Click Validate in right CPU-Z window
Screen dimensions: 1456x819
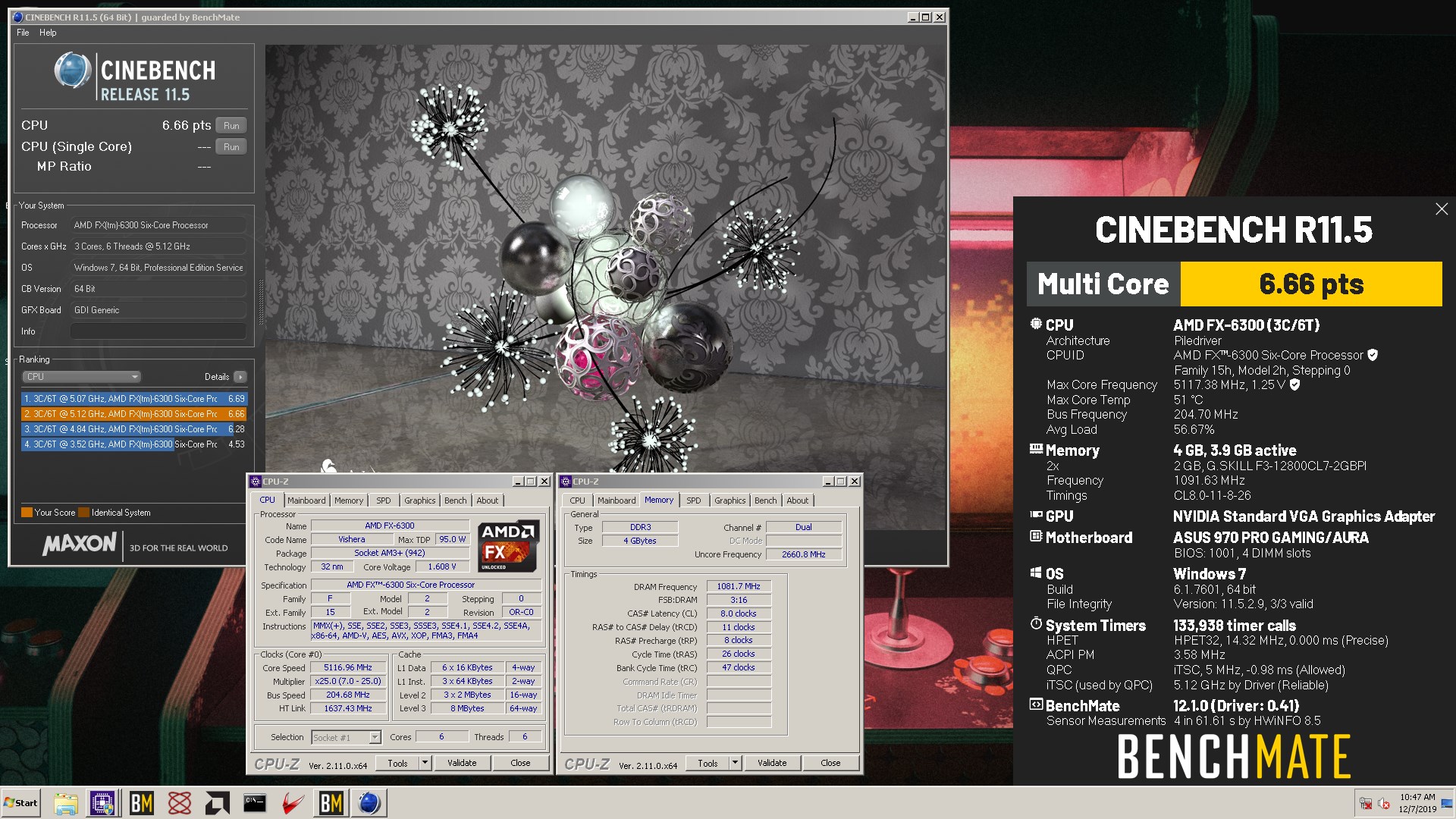click(772, 763)
